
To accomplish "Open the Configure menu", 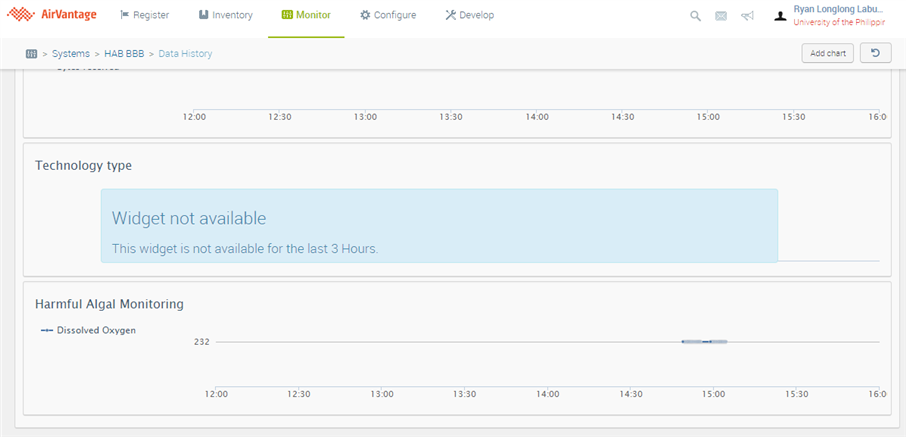I will 388,15.
